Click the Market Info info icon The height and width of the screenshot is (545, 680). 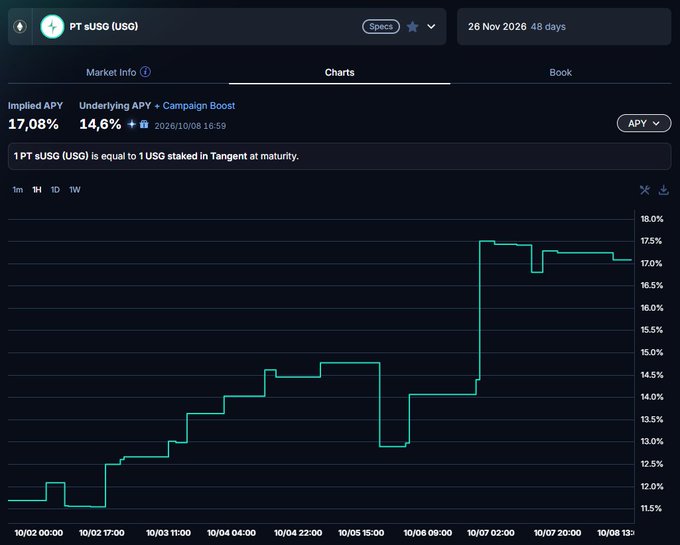[146, 72]
